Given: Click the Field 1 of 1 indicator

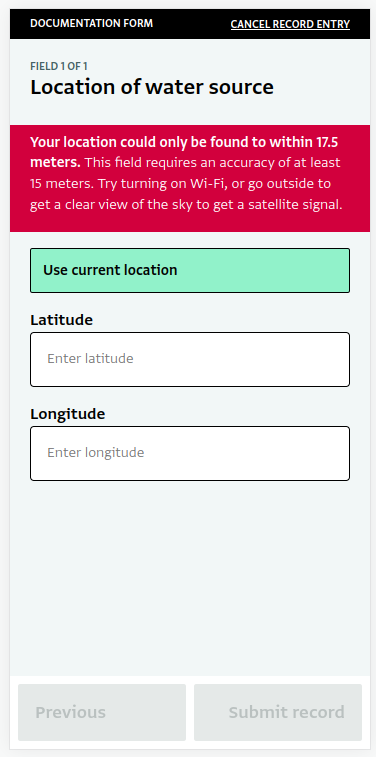Looking at the screenshot, I should click(x=59, y=67).
